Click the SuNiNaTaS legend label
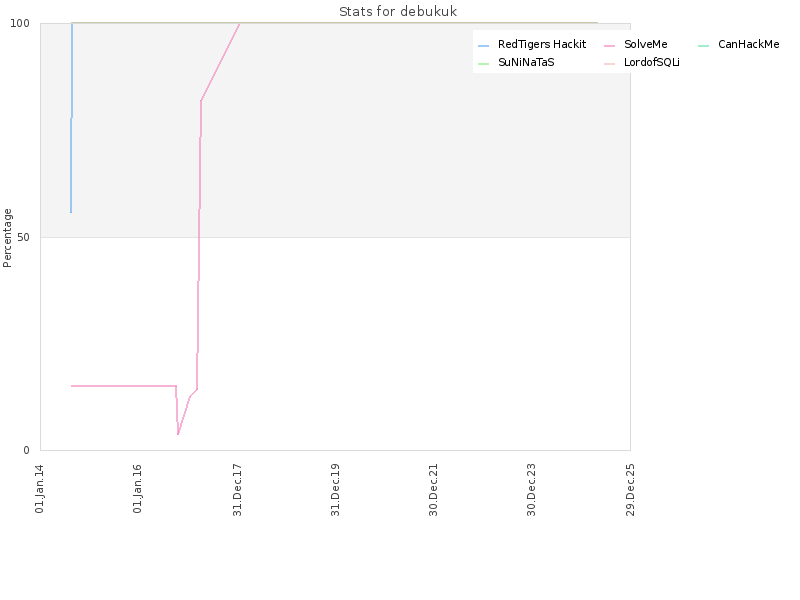800x600 pixels. 526,62
